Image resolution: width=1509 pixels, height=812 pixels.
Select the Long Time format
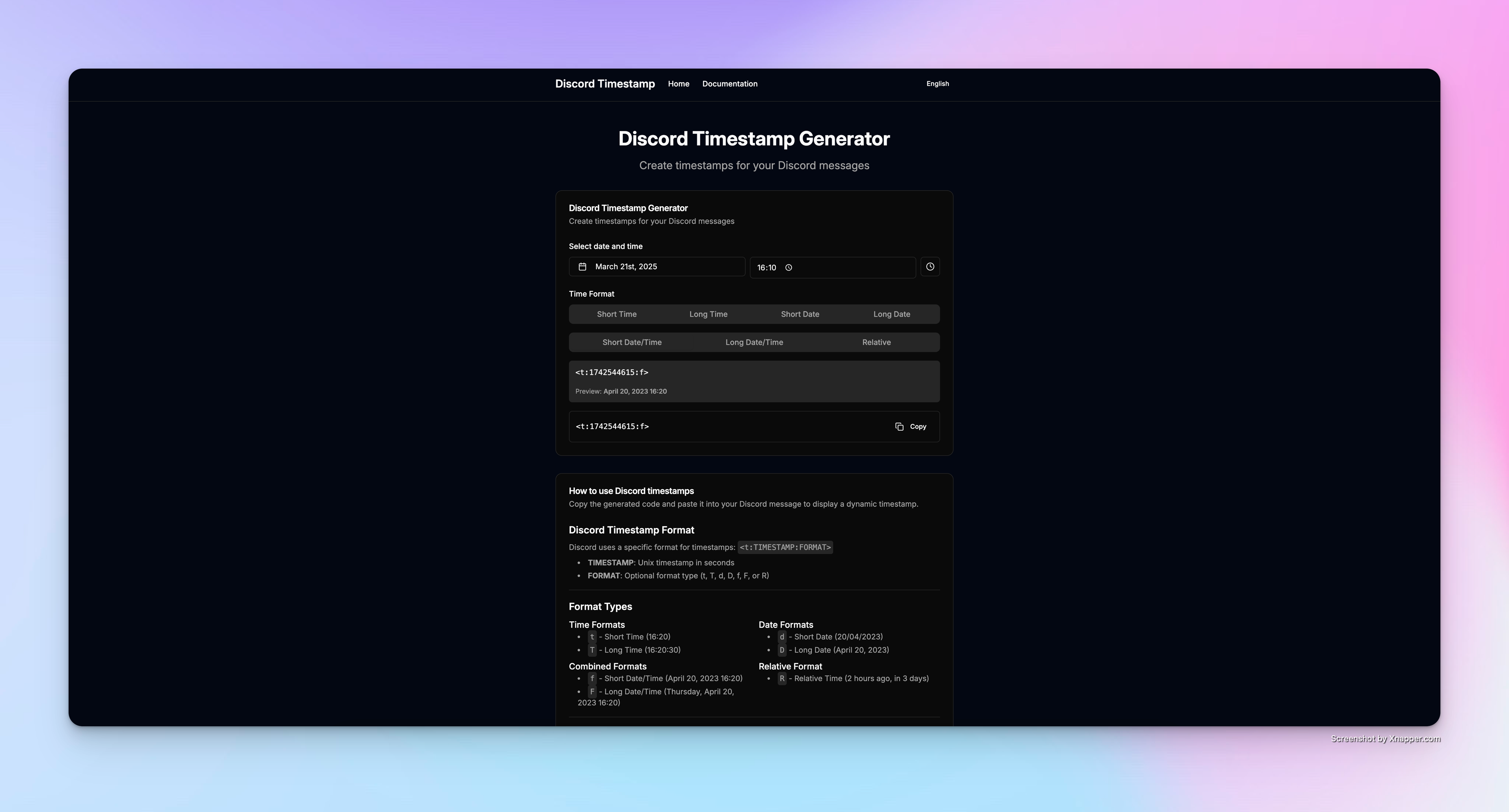click(x=708, y=314)
